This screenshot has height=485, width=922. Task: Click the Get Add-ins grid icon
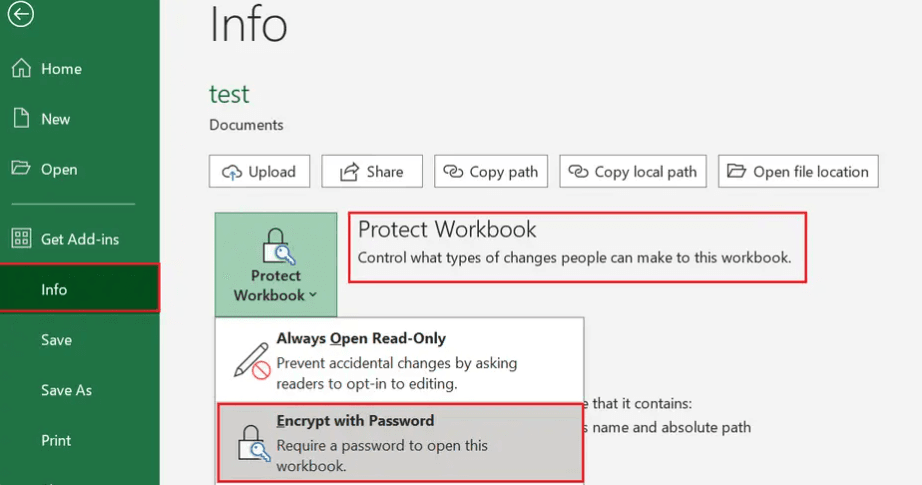tap(20, 239)
